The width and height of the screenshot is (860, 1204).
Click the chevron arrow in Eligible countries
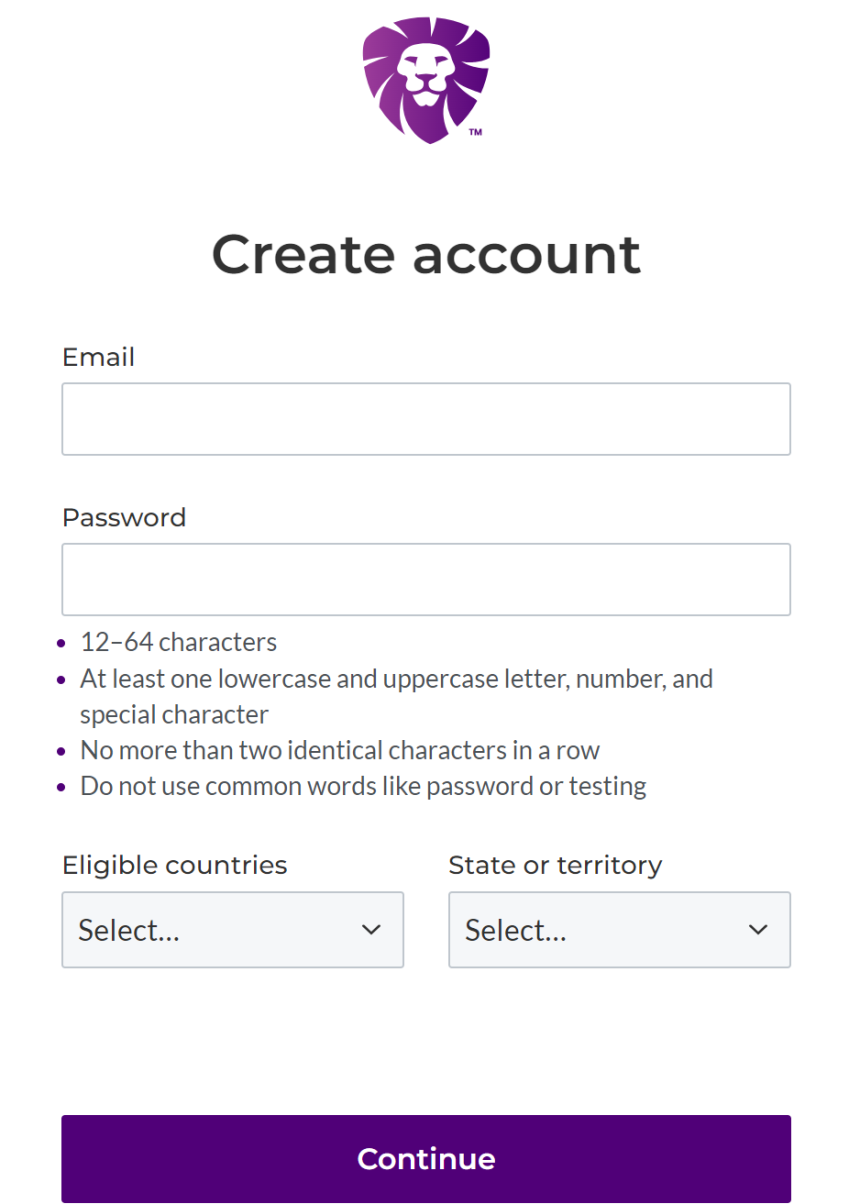[x=371, y=930]
